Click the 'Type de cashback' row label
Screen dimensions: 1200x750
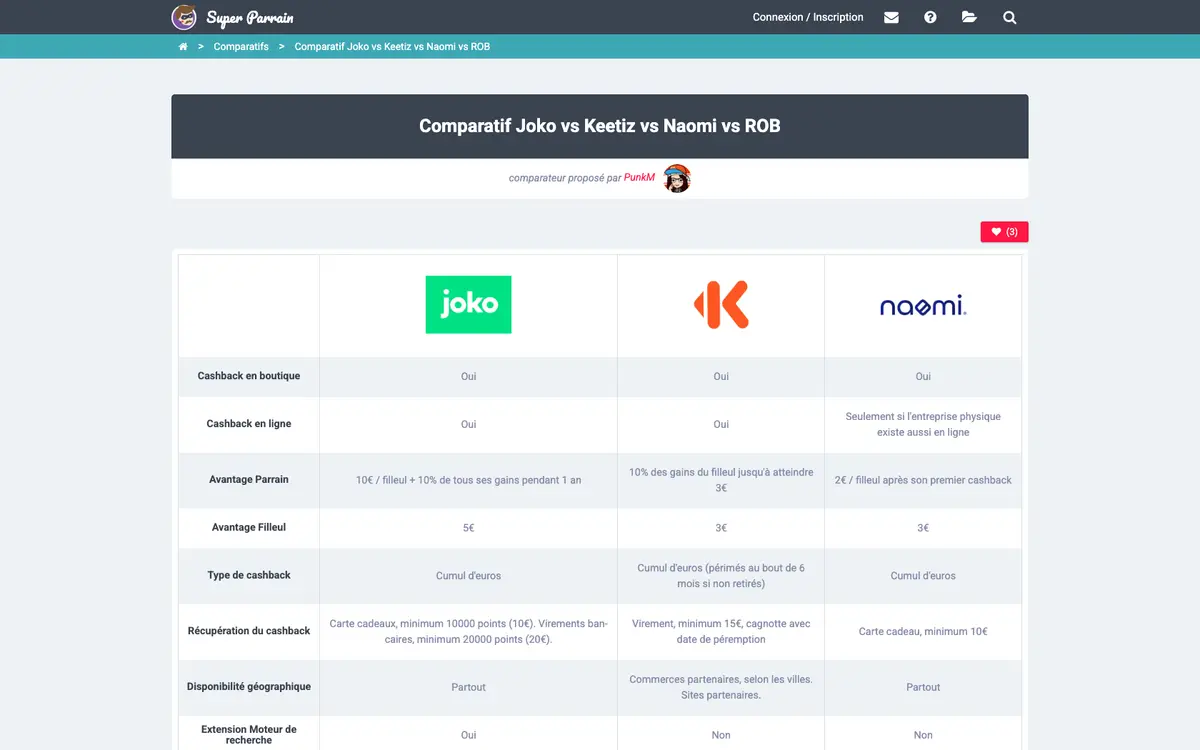(249, 576)
